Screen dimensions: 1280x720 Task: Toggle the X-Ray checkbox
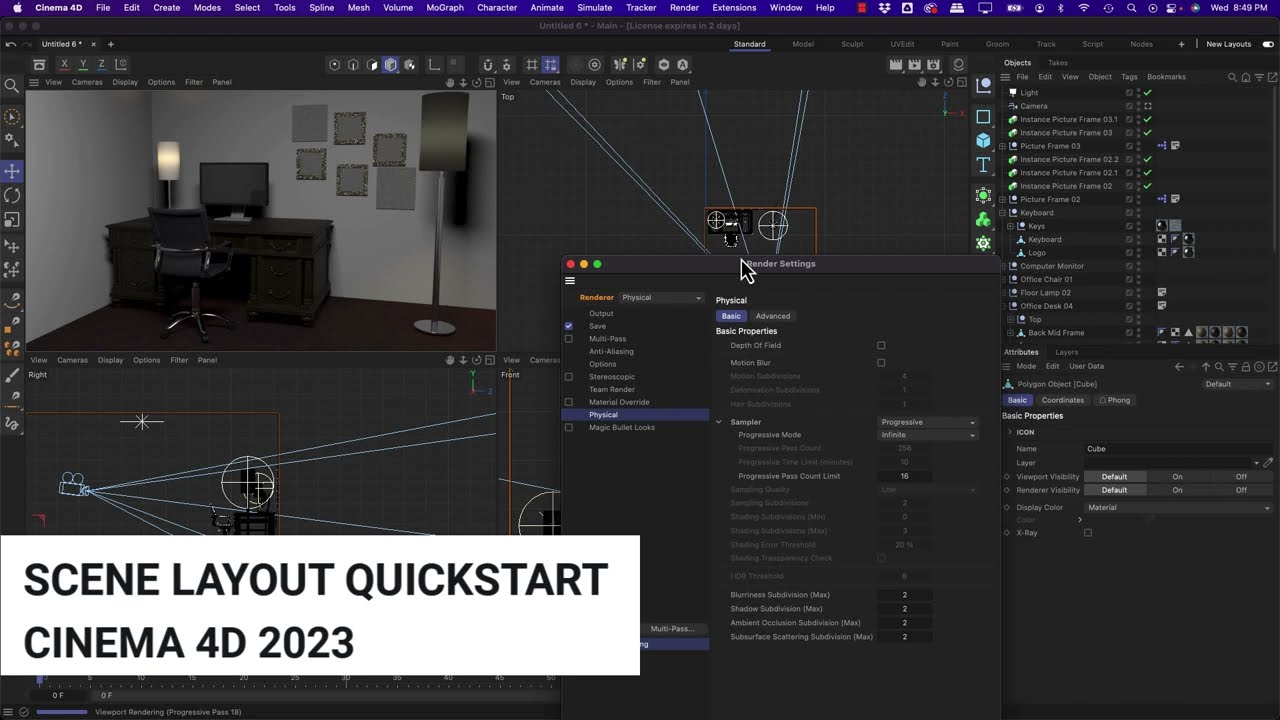pyautogui.click(x=1088, y=533)
